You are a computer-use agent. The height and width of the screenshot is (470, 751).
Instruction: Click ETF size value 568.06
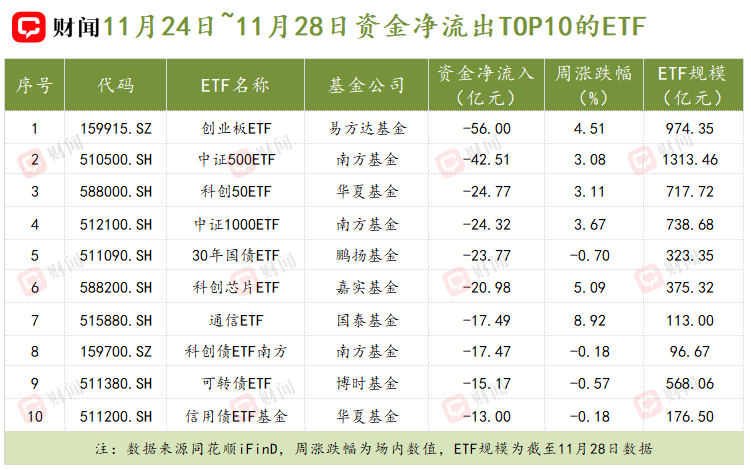(x=690, y=383)
